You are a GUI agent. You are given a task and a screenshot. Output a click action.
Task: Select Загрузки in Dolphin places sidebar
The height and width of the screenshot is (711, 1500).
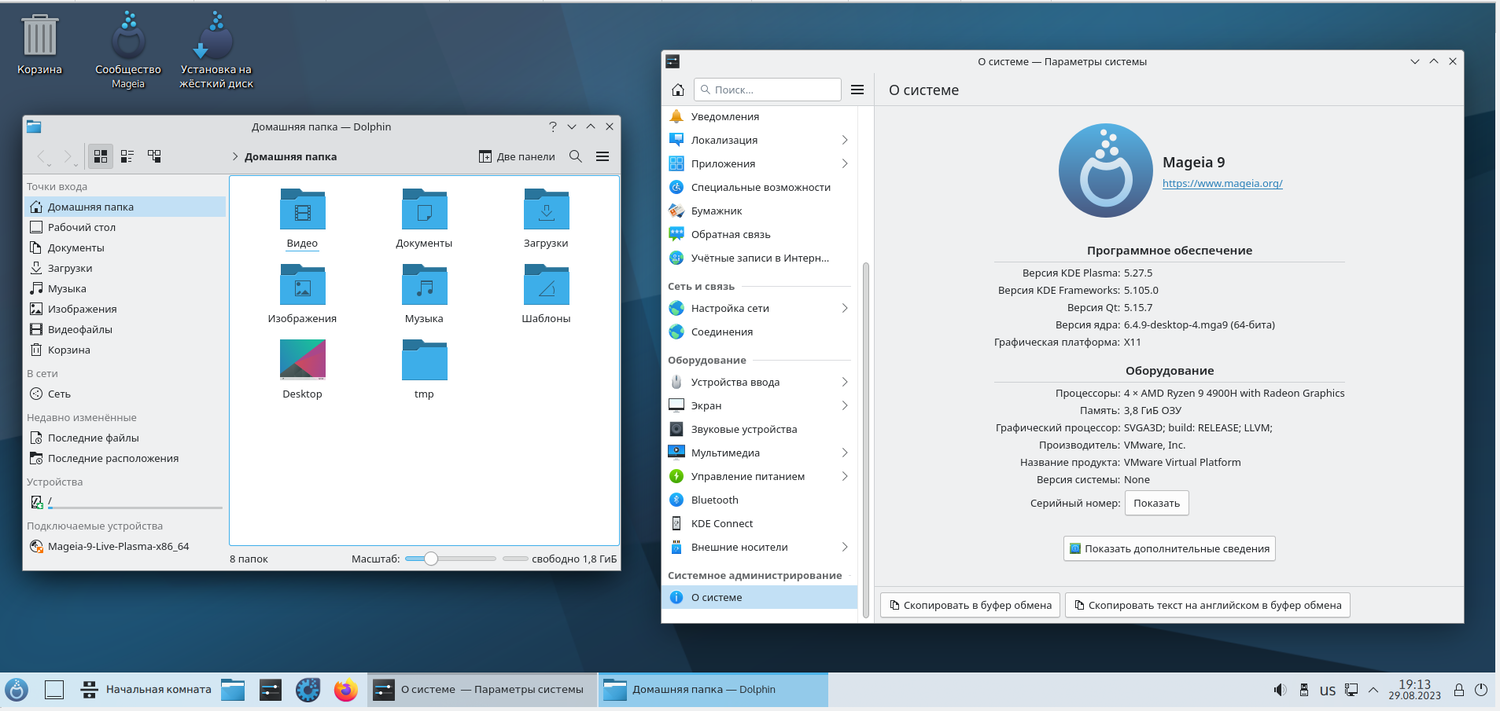[125, 268]
